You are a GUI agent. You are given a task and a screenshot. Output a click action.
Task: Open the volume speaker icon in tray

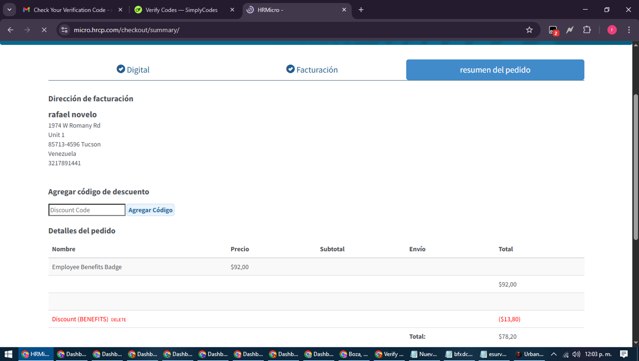(x=576, y=354)
